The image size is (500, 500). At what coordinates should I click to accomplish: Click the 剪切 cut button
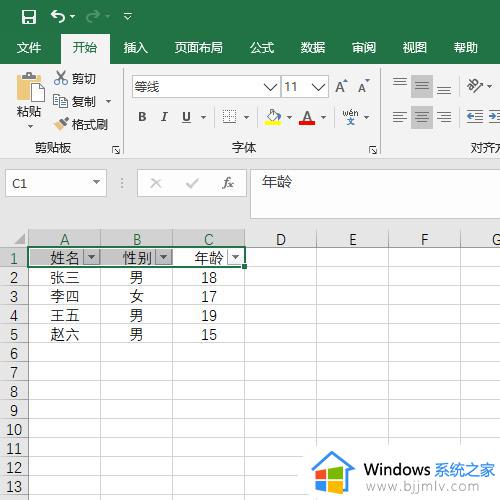click(x=75, y=78)
